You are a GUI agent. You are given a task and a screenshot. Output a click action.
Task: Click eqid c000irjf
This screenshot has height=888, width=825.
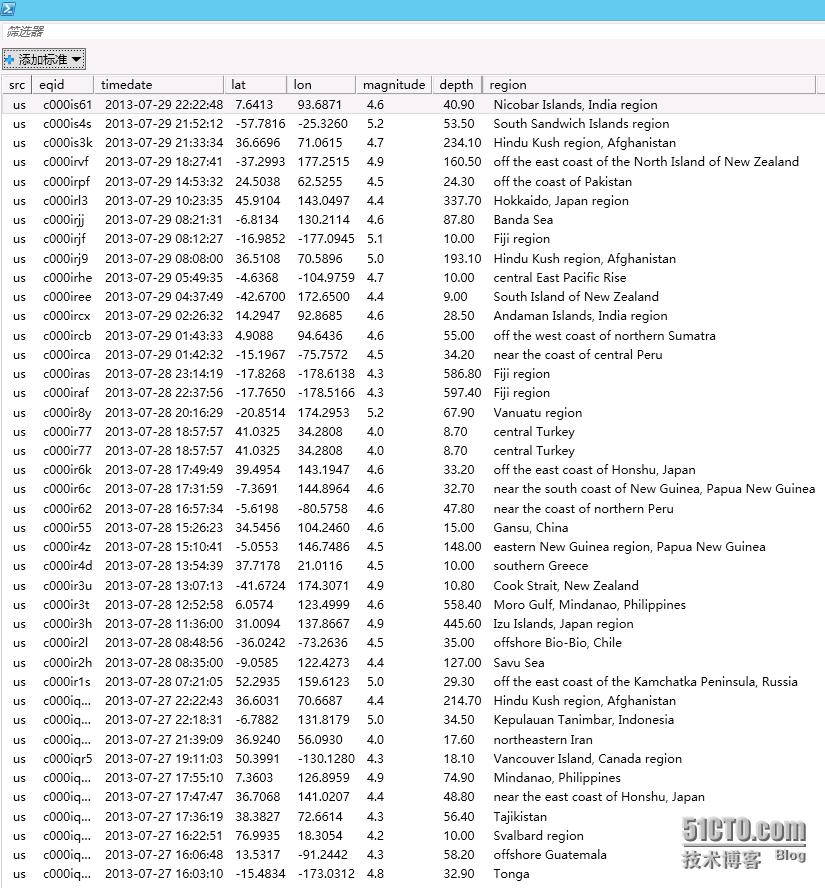click(x=64, y=239)
